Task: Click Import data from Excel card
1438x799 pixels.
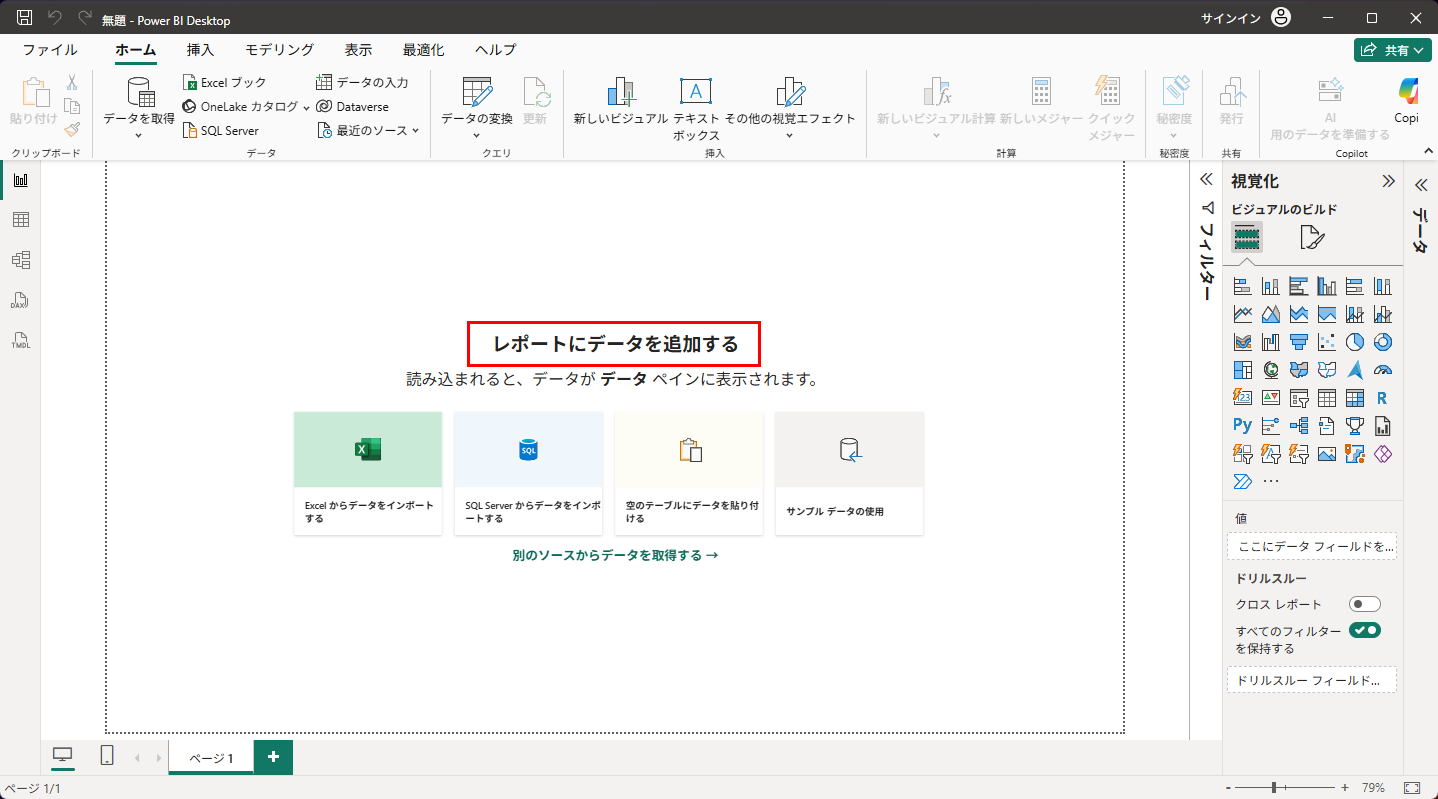Action: click(x=368, y=473)
